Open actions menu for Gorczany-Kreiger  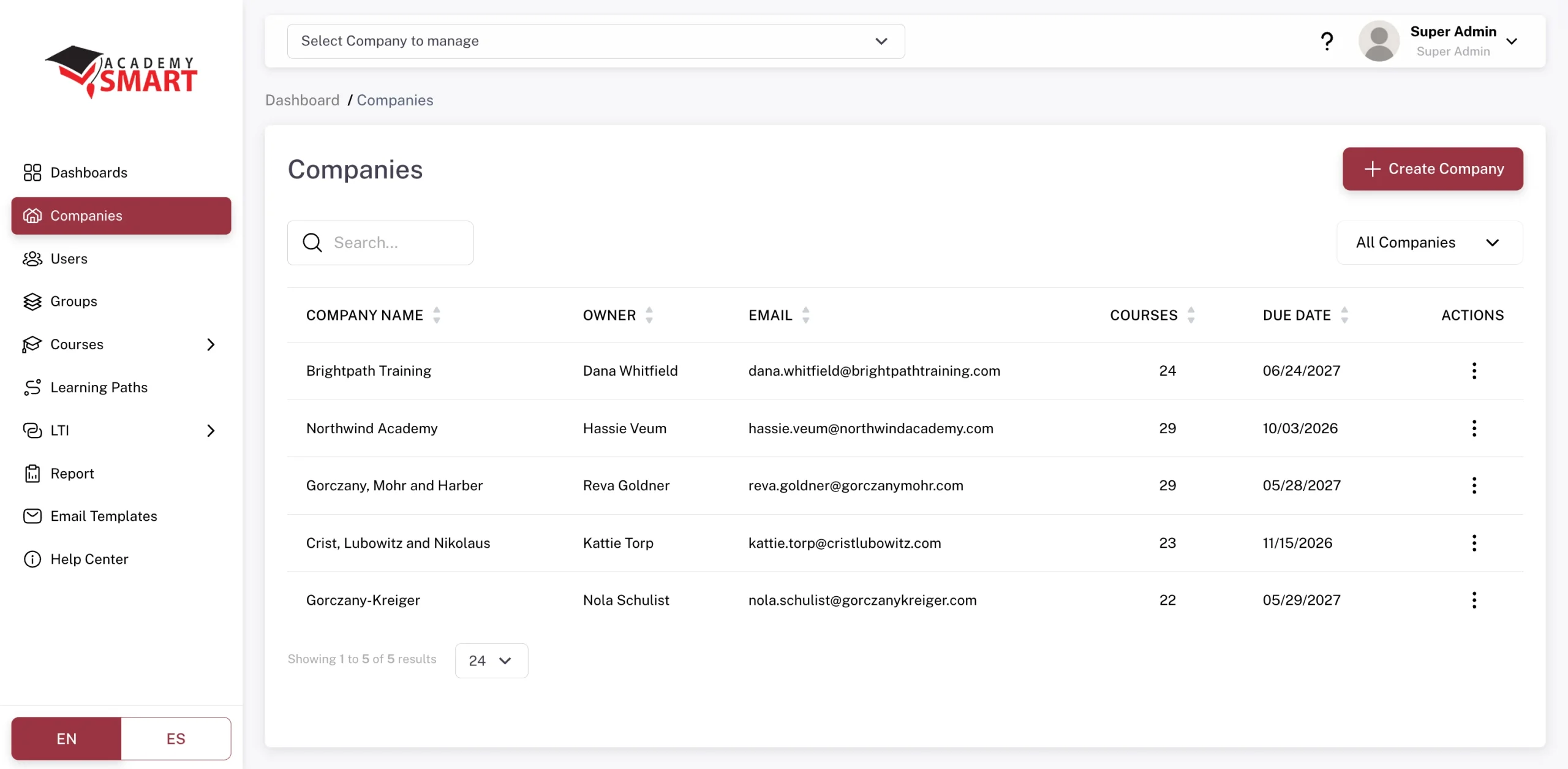(x=1474, y=600)
